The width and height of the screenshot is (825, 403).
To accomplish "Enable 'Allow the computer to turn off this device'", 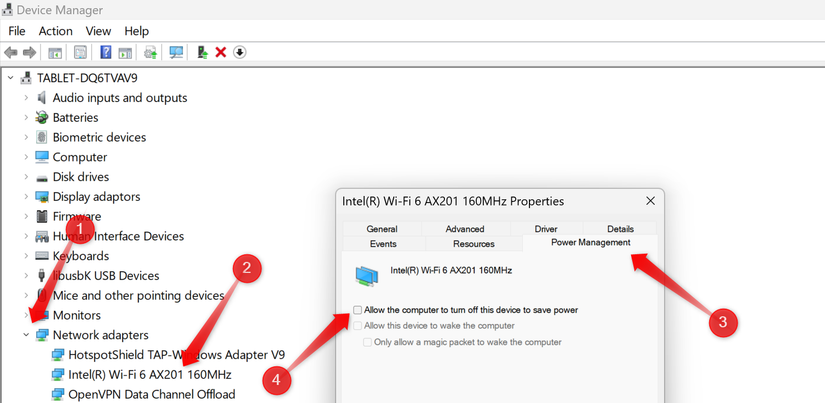I will click(x=358, y=310).
